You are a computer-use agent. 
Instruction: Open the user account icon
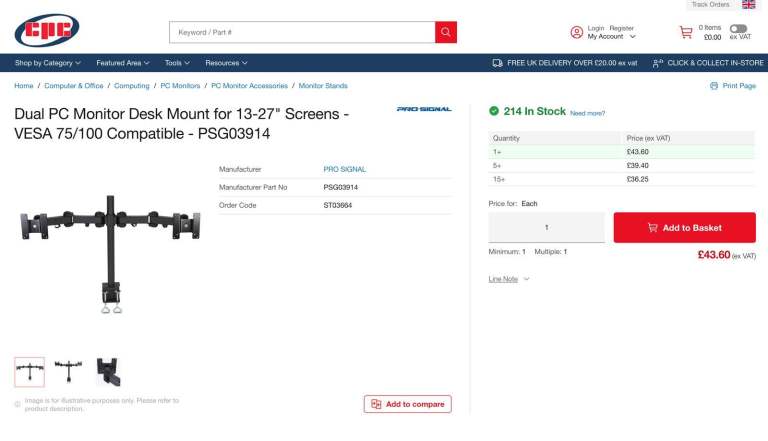pos(576,32)
